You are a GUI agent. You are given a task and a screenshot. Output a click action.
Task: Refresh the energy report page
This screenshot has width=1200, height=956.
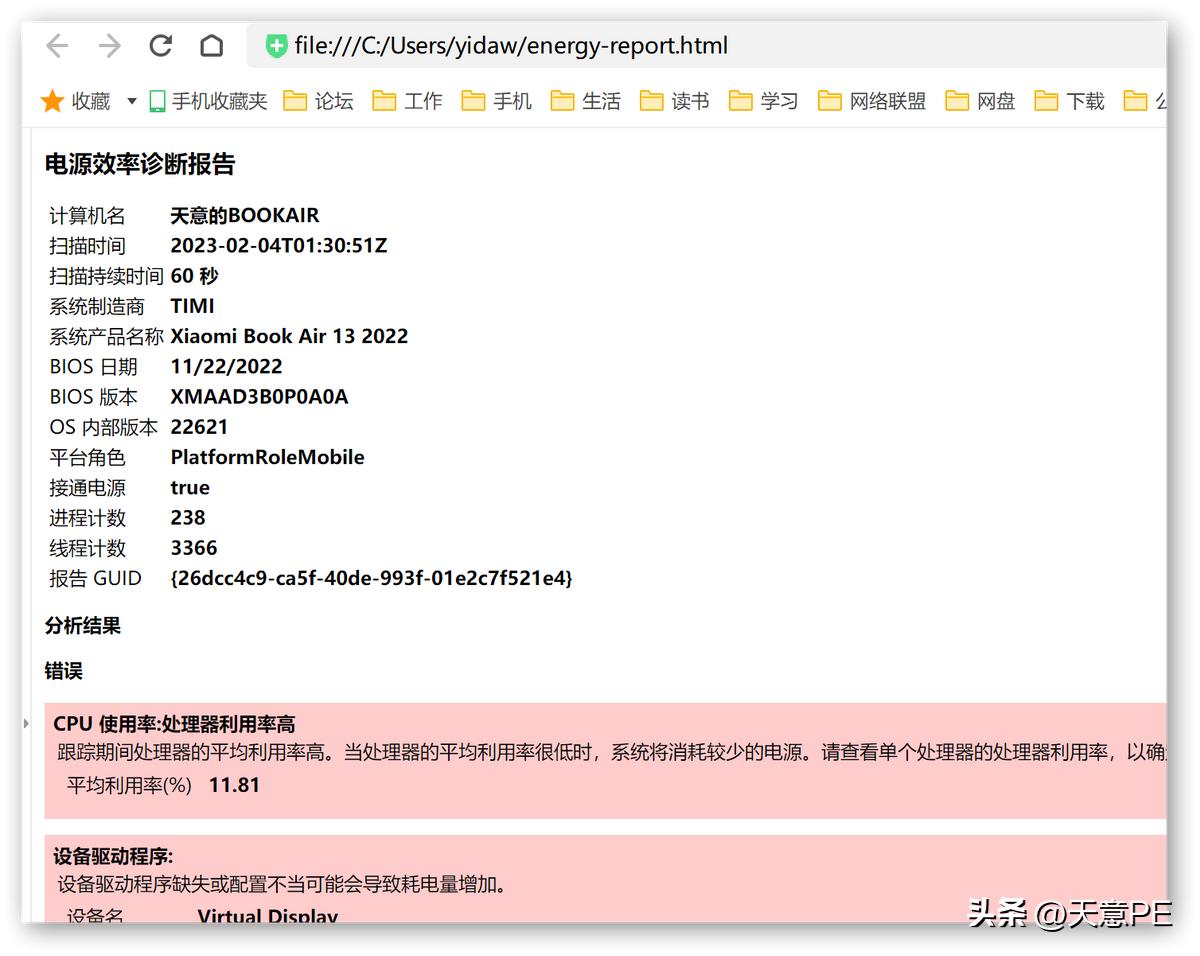[160, 45]
